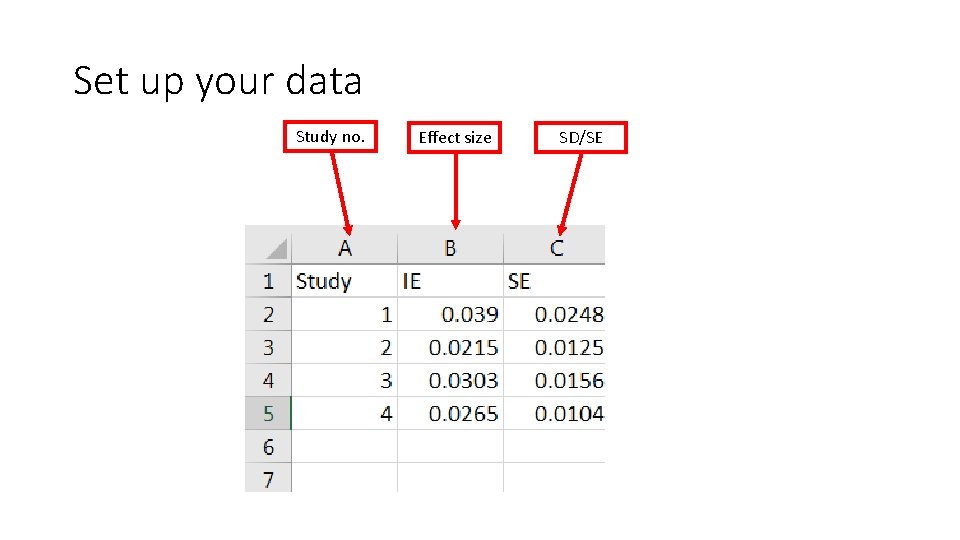This screenshot has height=540, width=960.
Task: Select cell containing 0.0248
Action: click(554, 314)
